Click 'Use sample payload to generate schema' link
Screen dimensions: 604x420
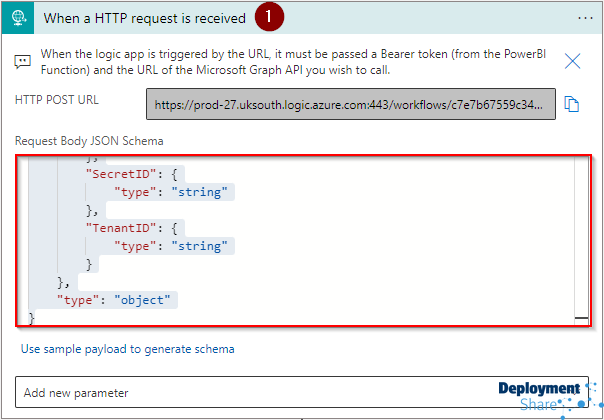(x=128, y=349)
